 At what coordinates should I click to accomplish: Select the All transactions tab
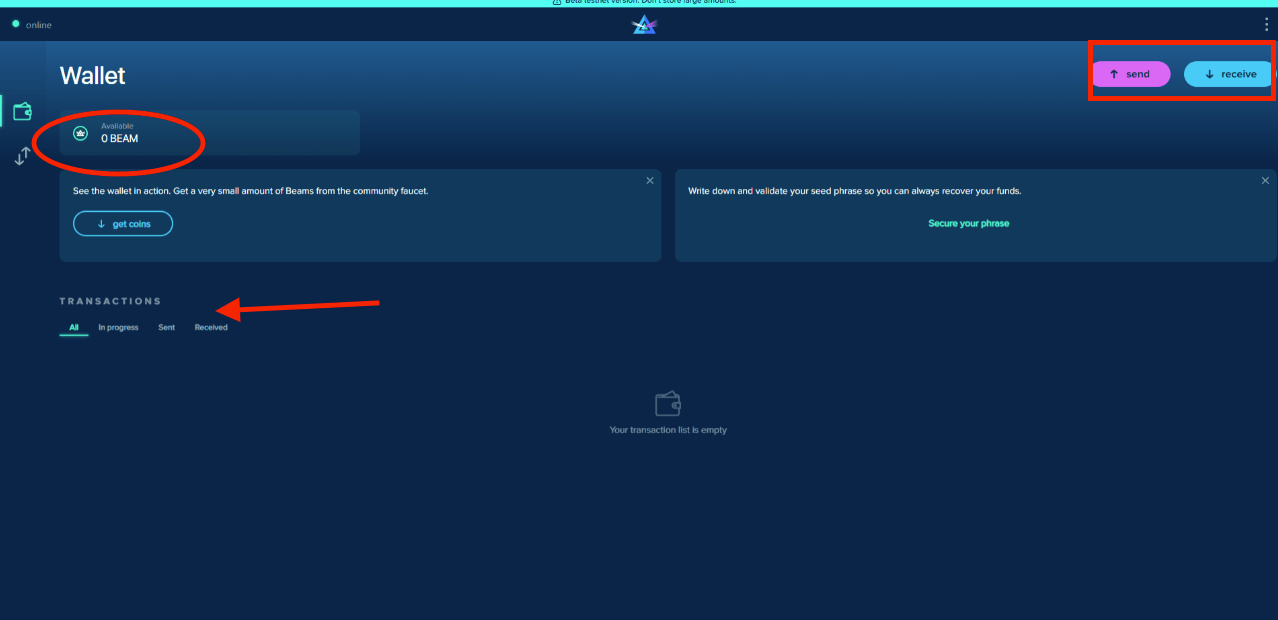coord(74,328)
